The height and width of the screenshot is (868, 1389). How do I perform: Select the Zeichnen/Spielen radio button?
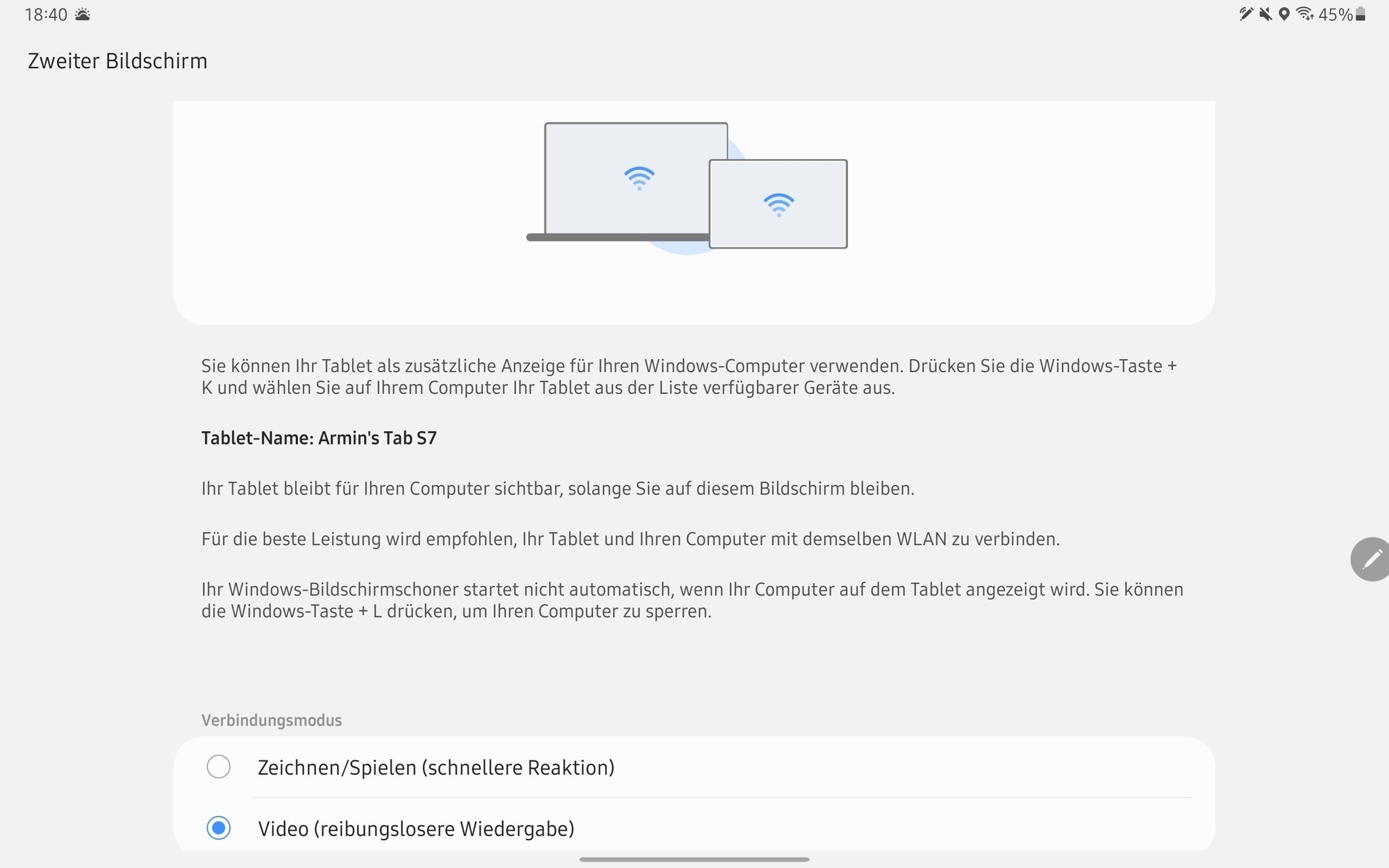coord(219,767)
